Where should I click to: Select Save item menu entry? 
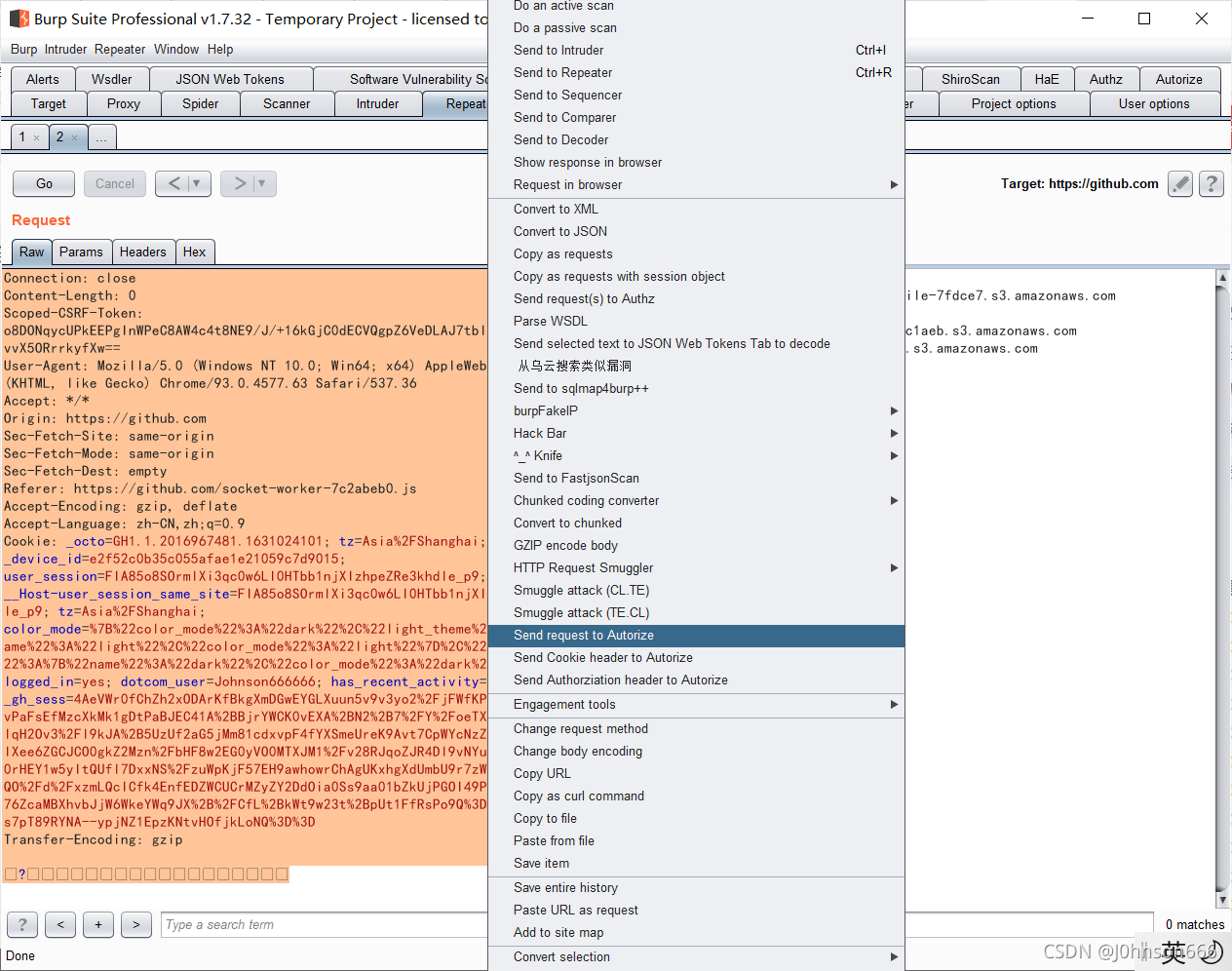[x=696, y=864]
